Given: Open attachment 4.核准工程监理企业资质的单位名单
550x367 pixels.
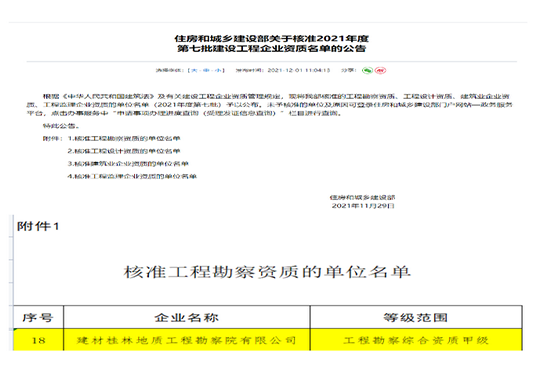Looking at the screenshot, I should coord(132,176).
